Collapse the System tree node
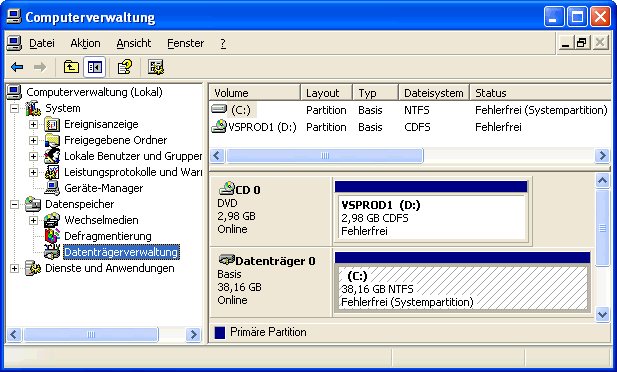This screenshot has width=617, height=372. coord(14,108)
